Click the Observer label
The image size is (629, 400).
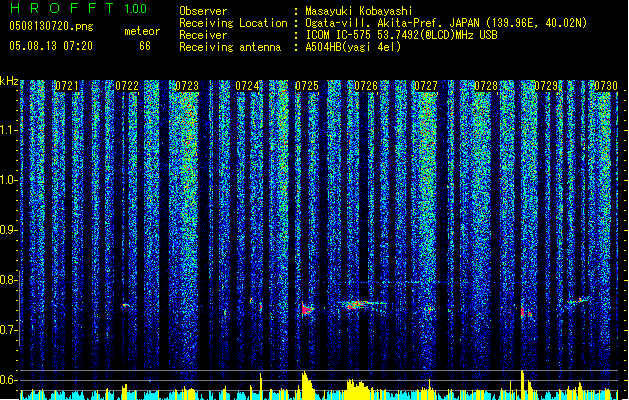tap(203, 11)
